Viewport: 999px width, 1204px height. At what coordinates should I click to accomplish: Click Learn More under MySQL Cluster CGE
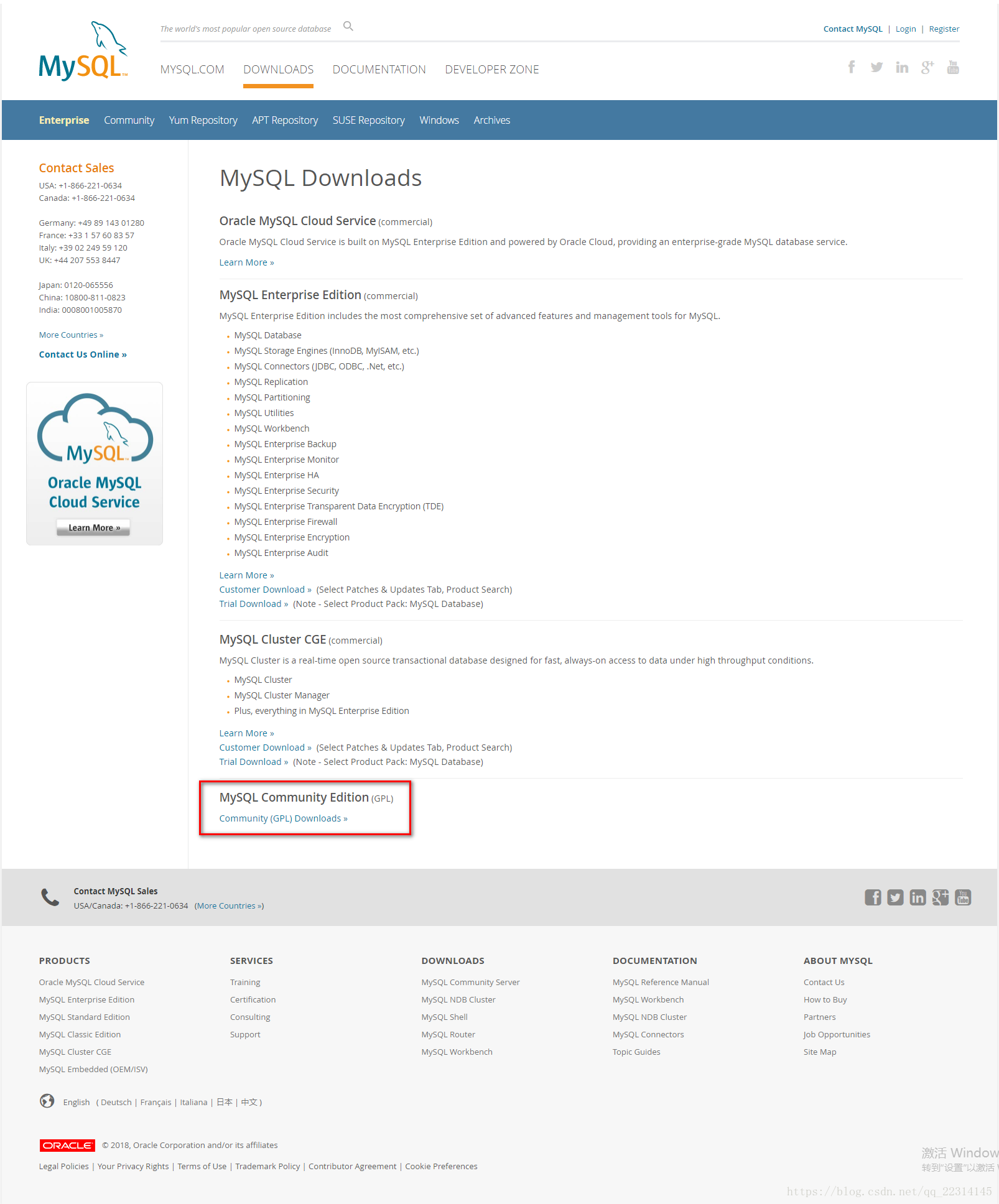point(246,733)
